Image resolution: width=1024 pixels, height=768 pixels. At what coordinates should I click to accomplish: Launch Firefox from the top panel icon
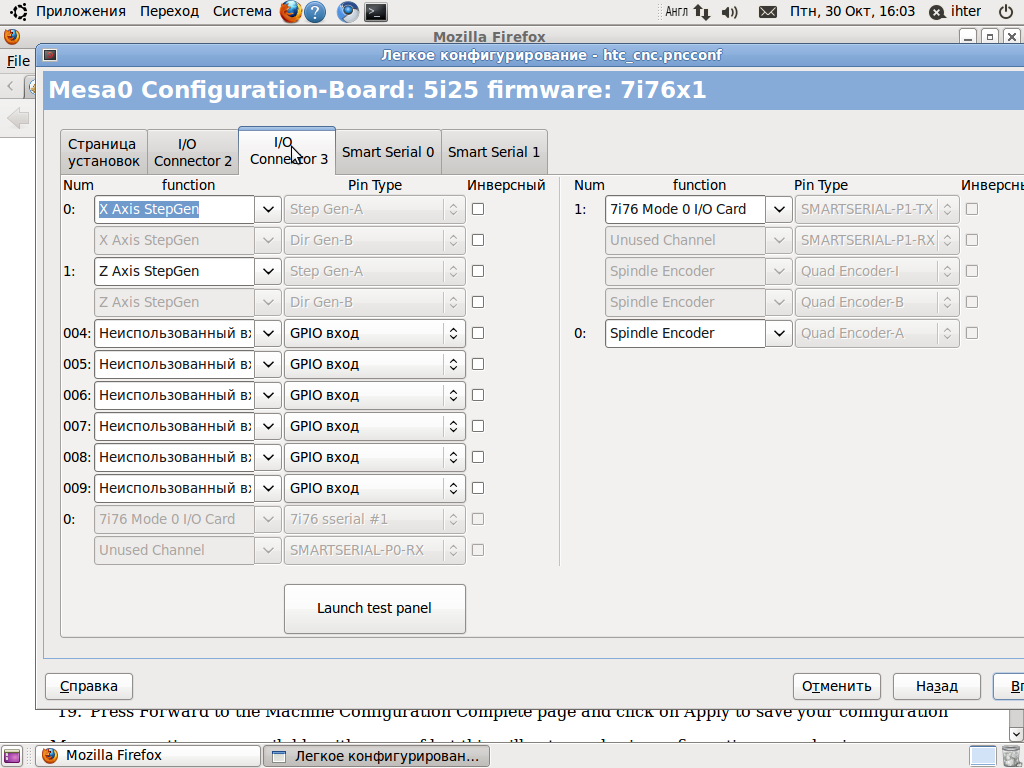pyautogui.click(x=291, y=12)
